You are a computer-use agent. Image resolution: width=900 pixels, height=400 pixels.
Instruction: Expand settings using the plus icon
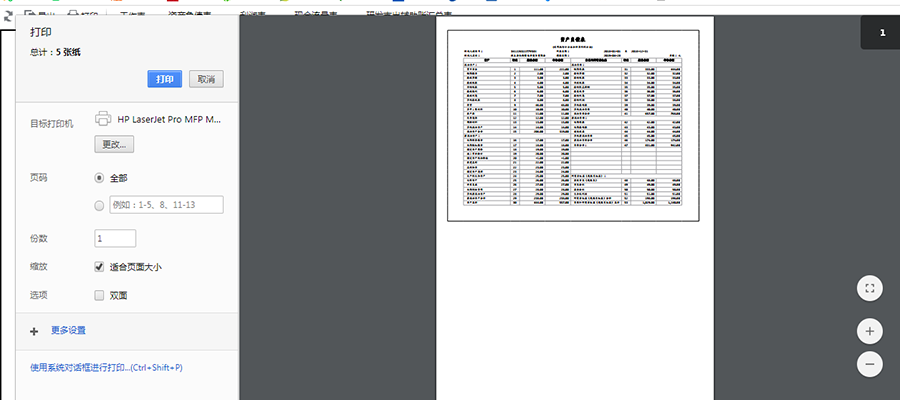click(x=34, y=330)
